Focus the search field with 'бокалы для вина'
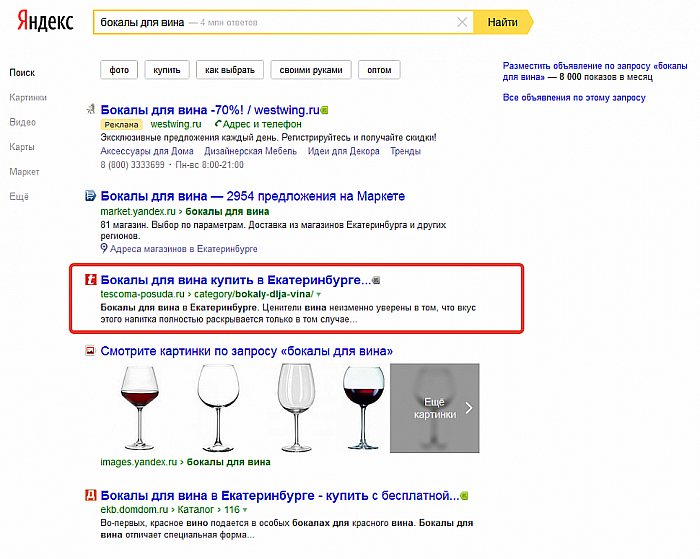The image size is (700, 559). pos(275,22)
